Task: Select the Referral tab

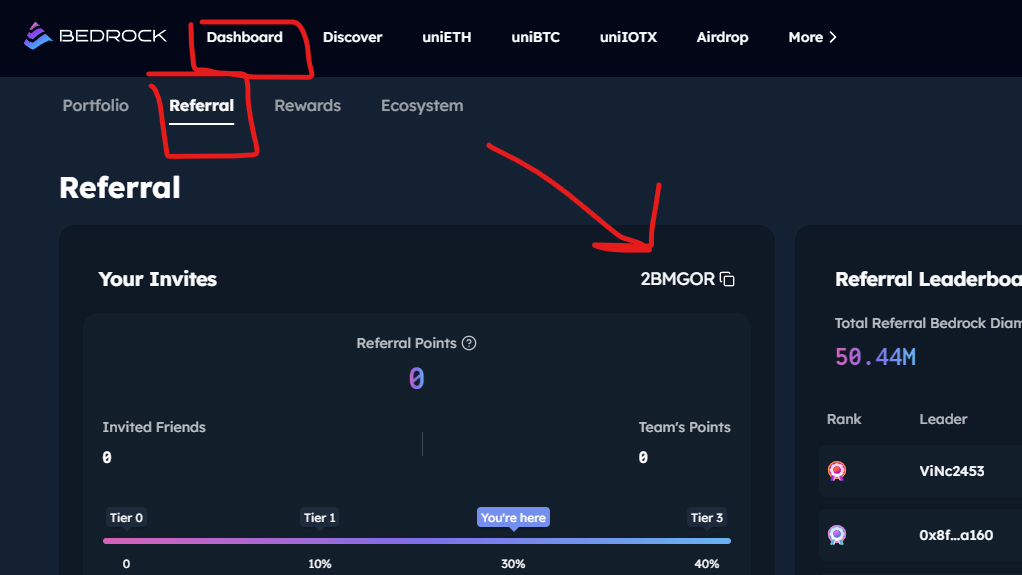Action: point(201,106)
